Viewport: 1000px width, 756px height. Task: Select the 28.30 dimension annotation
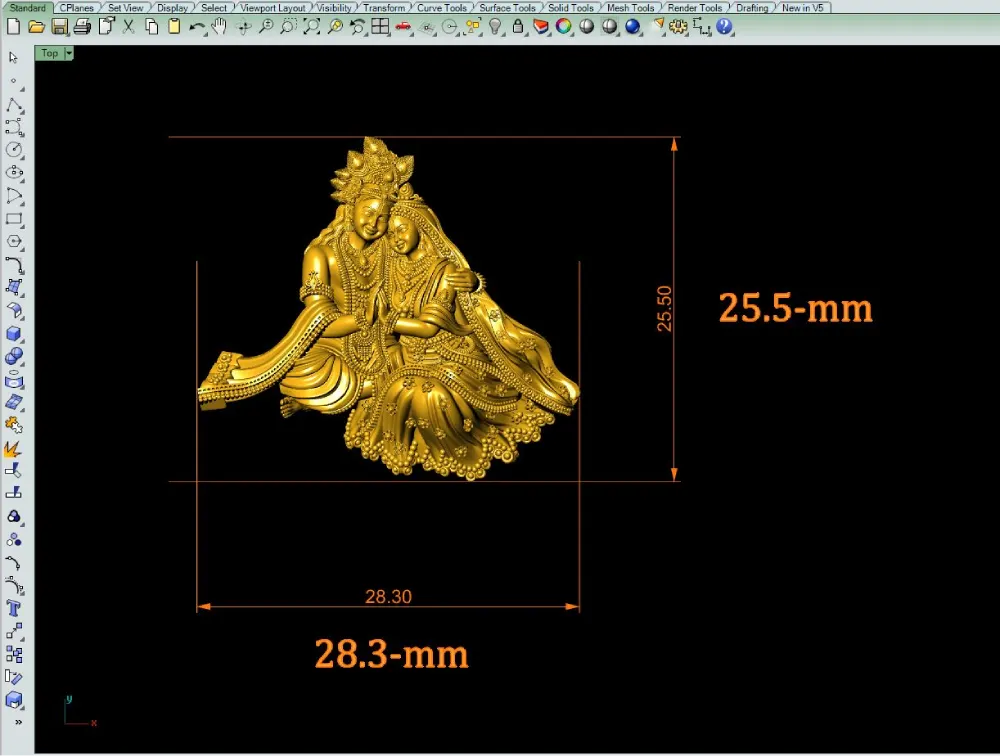click(x=388, y=597)
